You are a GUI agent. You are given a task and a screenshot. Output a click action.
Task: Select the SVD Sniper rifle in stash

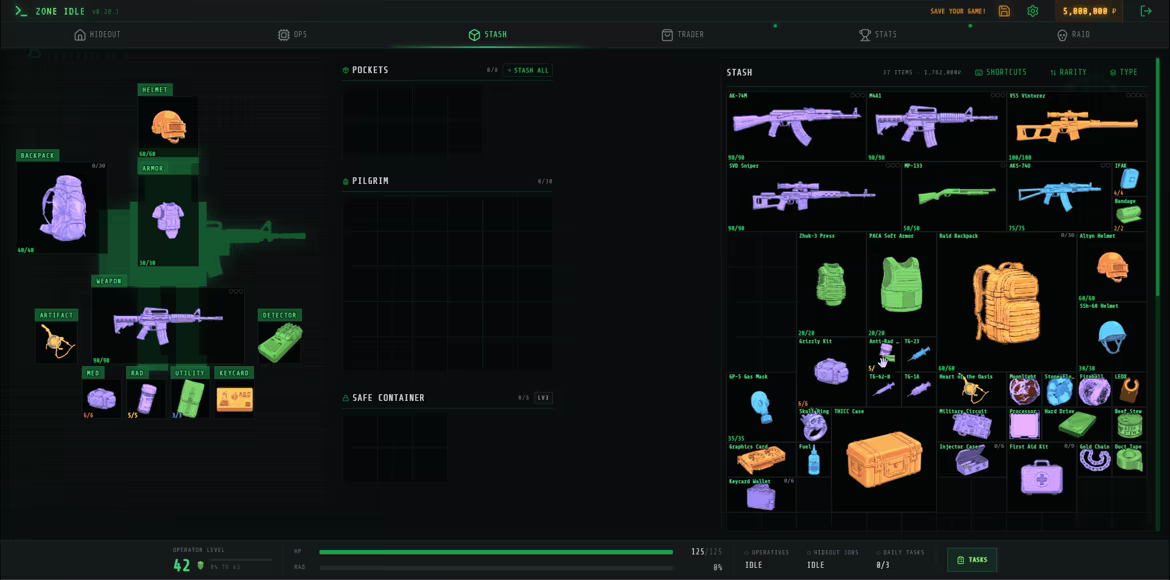point(814,196)
